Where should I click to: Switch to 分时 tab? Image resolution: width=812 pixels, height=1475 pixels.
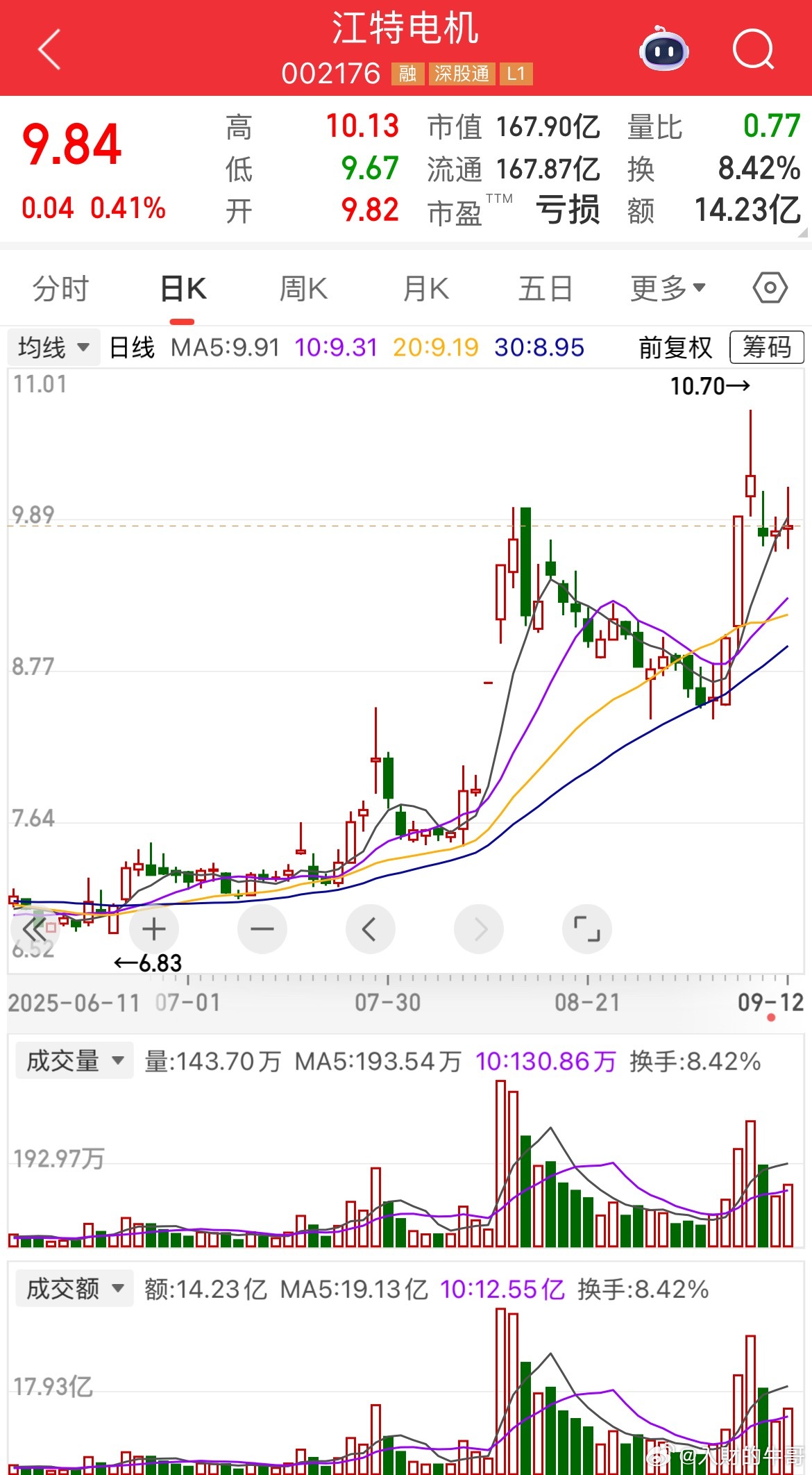61,288
